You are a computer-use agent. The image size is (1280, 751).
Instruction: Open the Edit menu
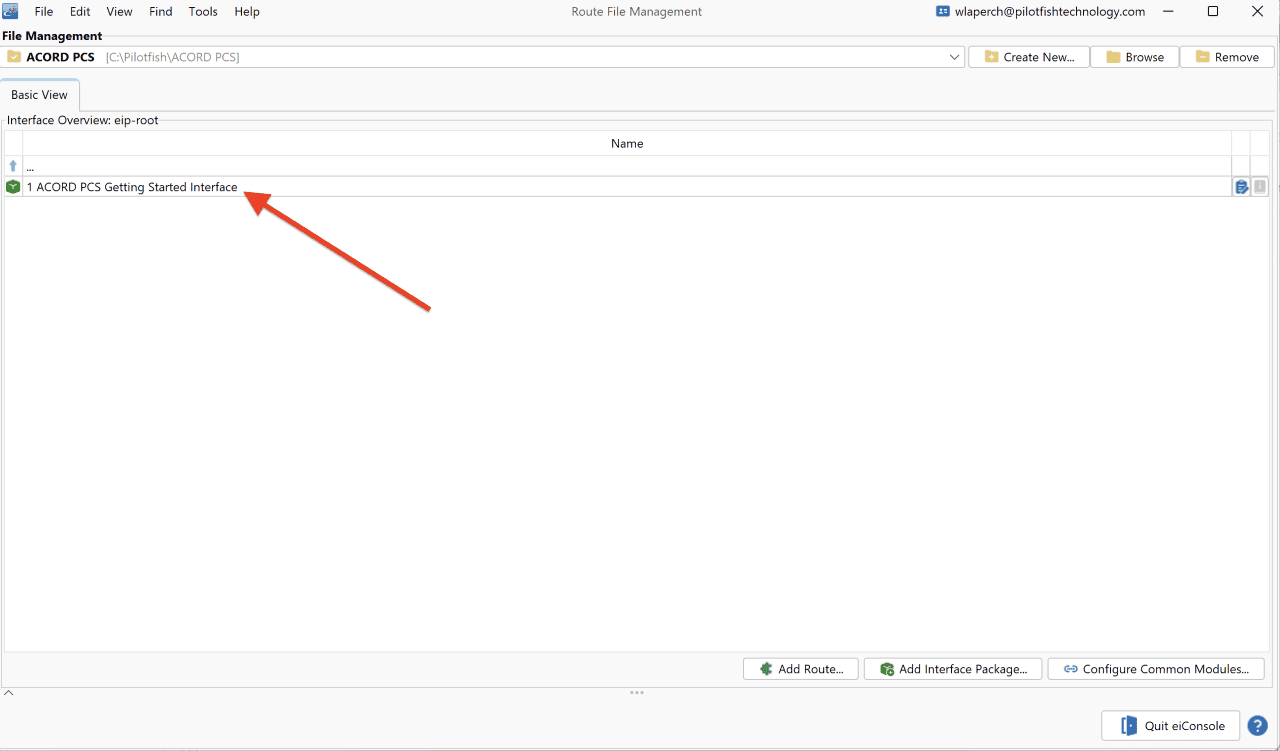80,12
